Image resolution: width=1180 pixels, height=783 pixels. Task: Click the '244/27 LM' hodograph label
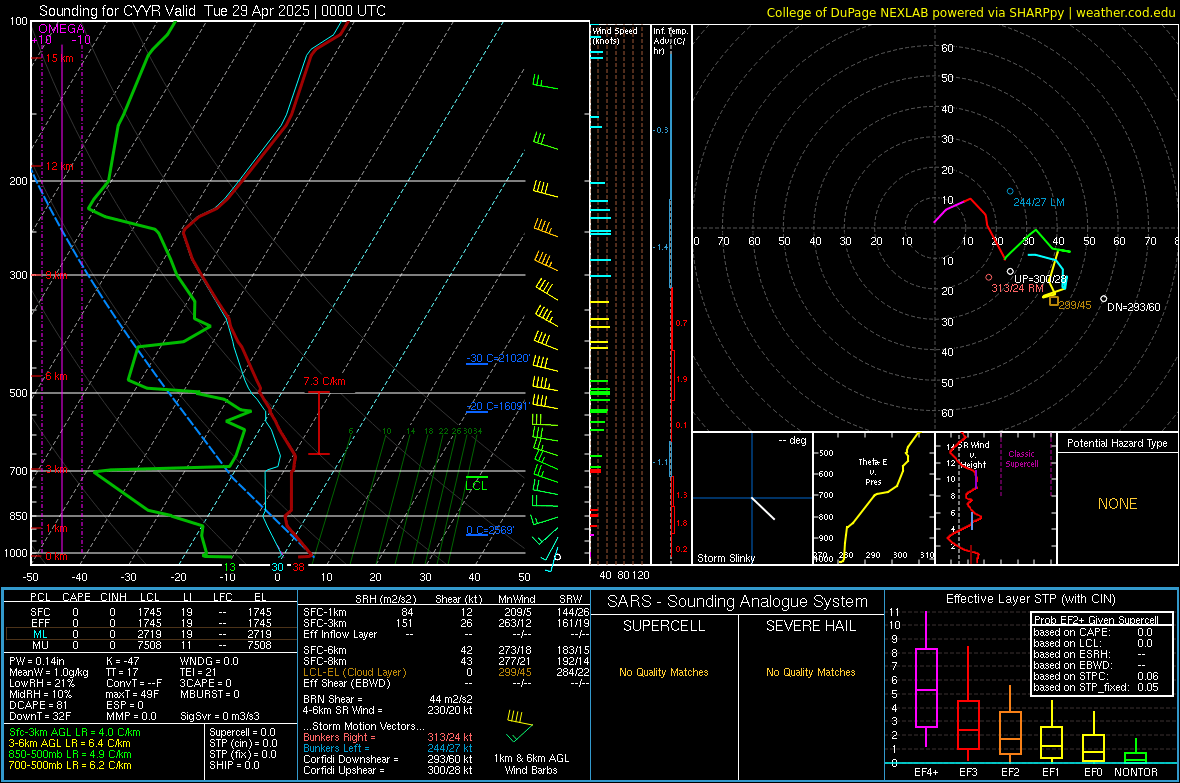pyautogui.click(x=1039, y=202)
